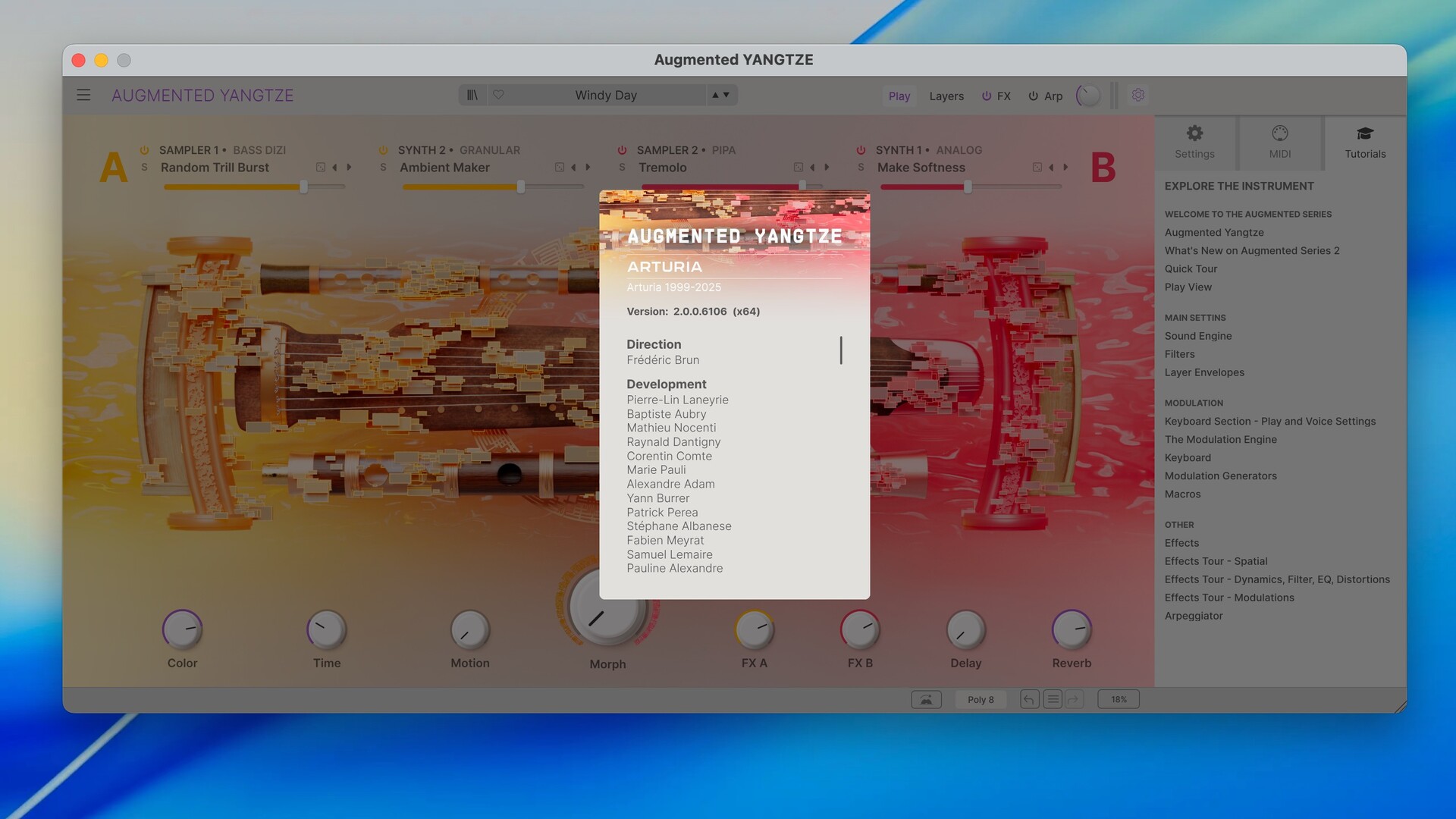Go to the previous Sampler 1 preset
1456x819 pixels.
[x=334, y=167]
